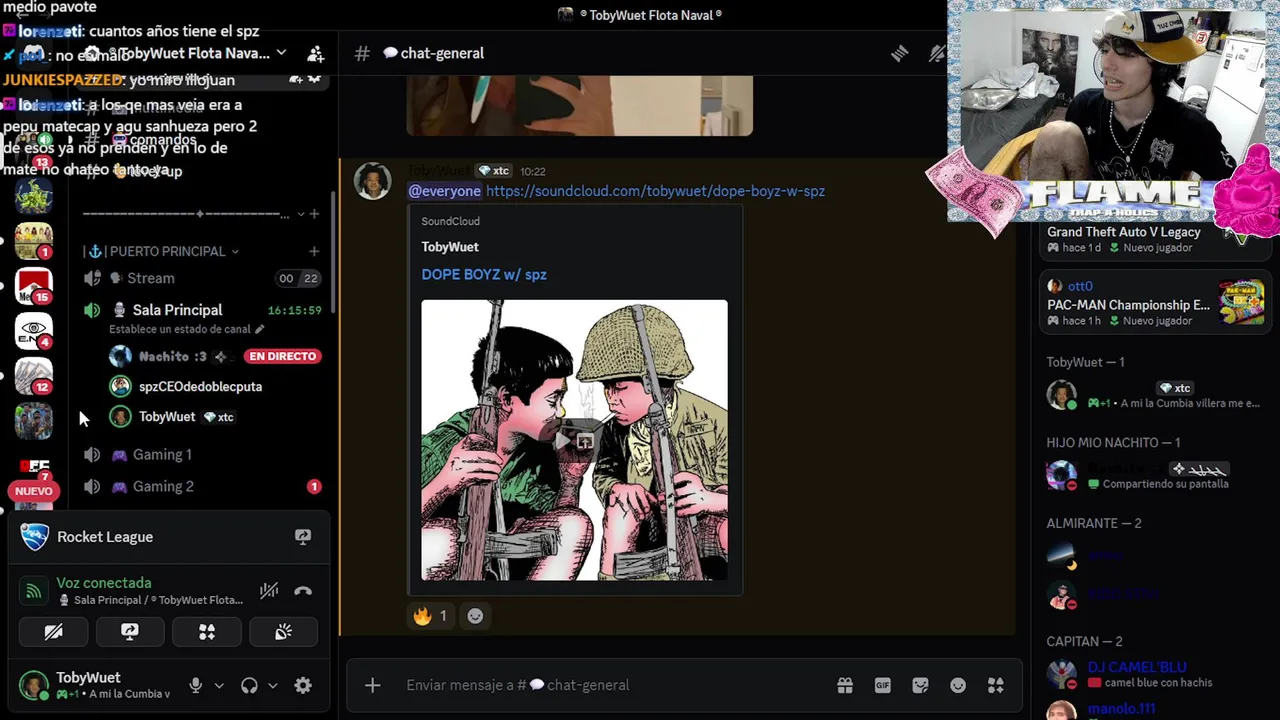Open TobyWuet profile in member list

coord(1154,395)
